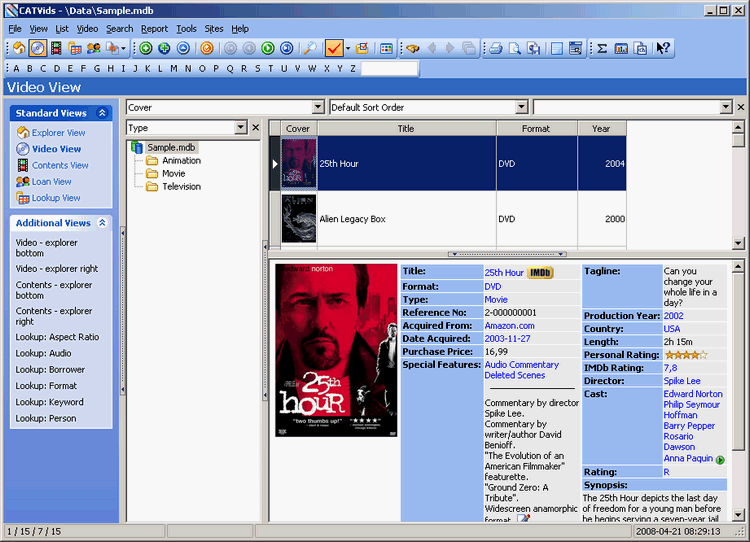Click the Lookup View table toolbar icon
750x542 pixels.
[x=75, y=48]
